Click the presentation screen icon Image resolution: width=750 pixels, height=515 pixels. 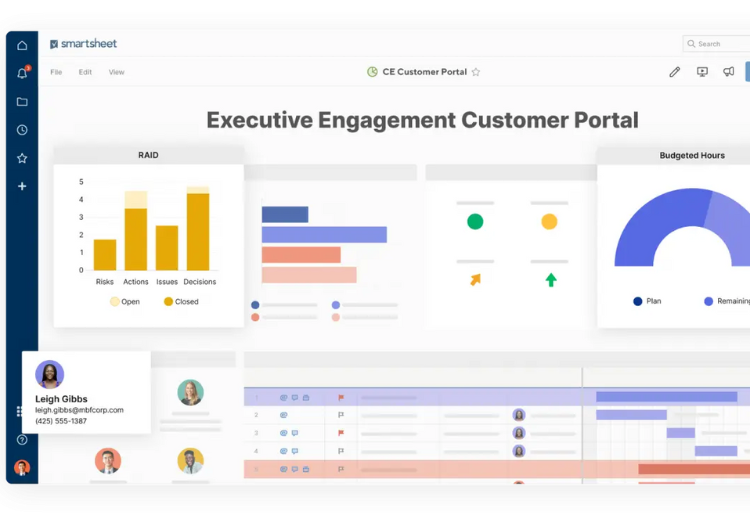point(702,72)
